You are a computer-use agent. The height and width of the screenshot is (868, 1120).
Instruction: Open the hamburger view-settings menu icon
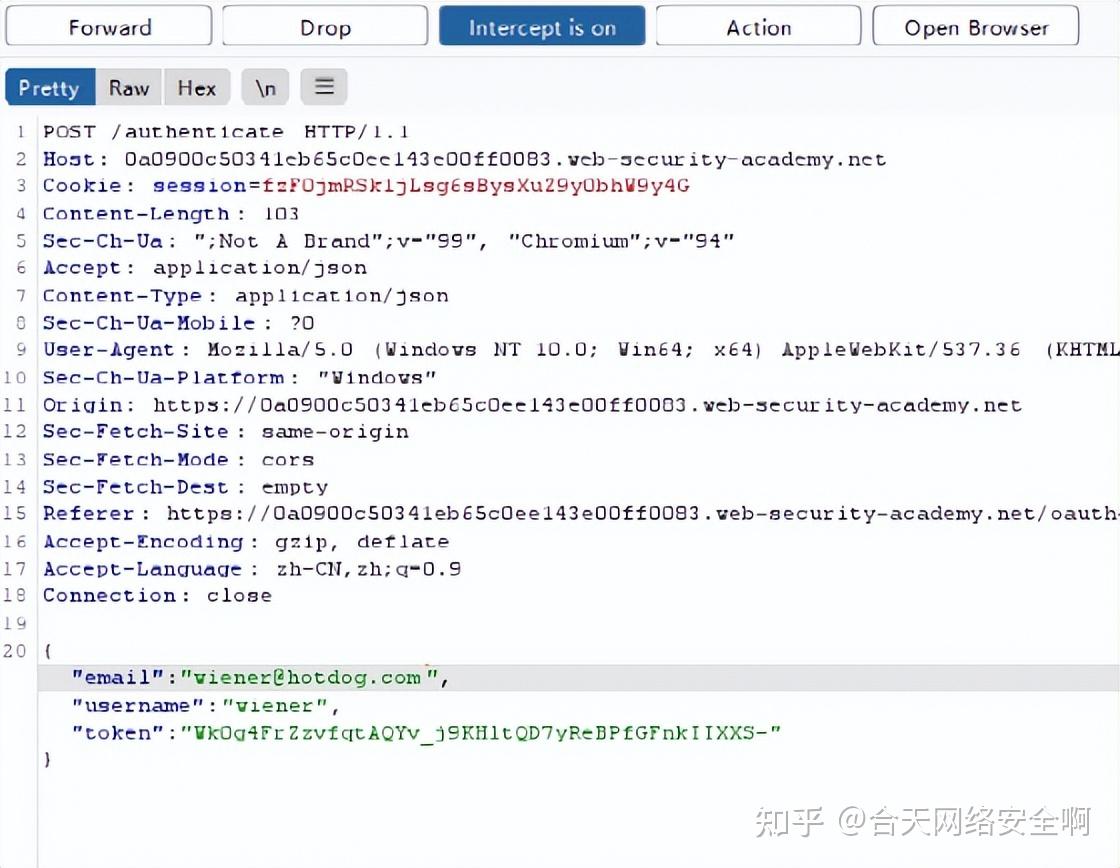coord(323,88)
